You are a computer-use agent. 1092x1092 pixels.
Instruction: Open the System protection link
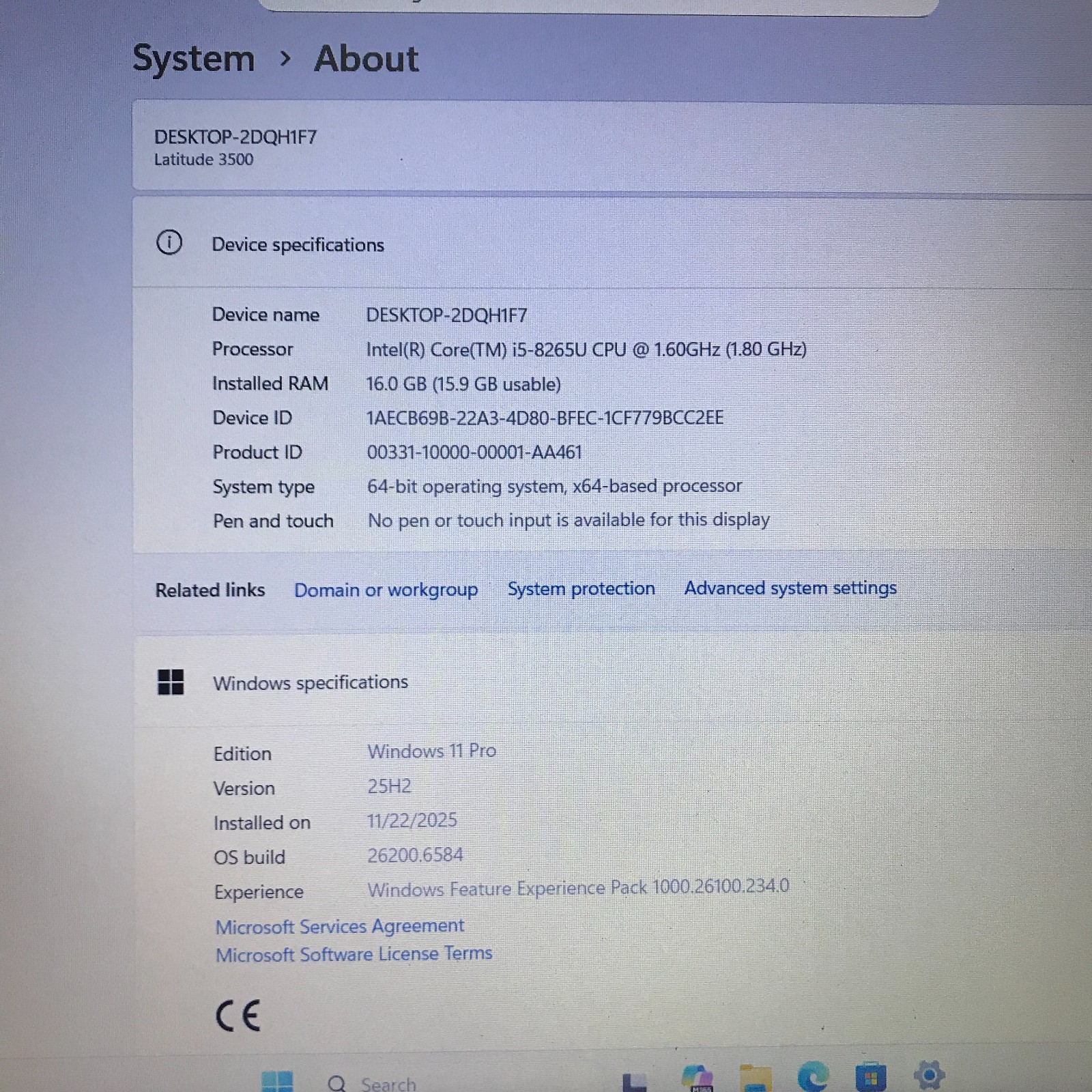[581, 588]
